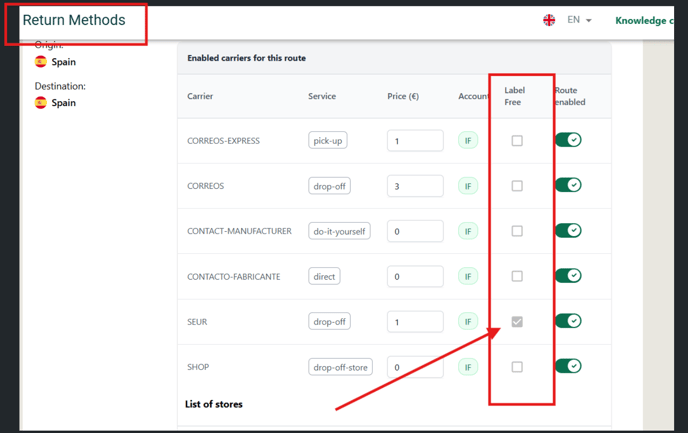Tick Label Free checkbox for CORREOS-EXPRESS
Screen dimensions: 688x433
click(517, 141)
